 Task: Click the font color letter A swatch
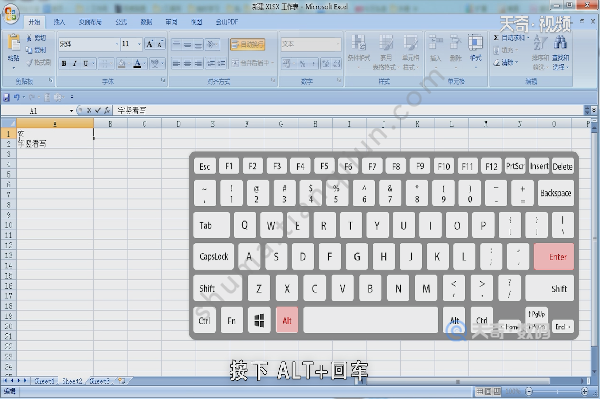[137, 64]
